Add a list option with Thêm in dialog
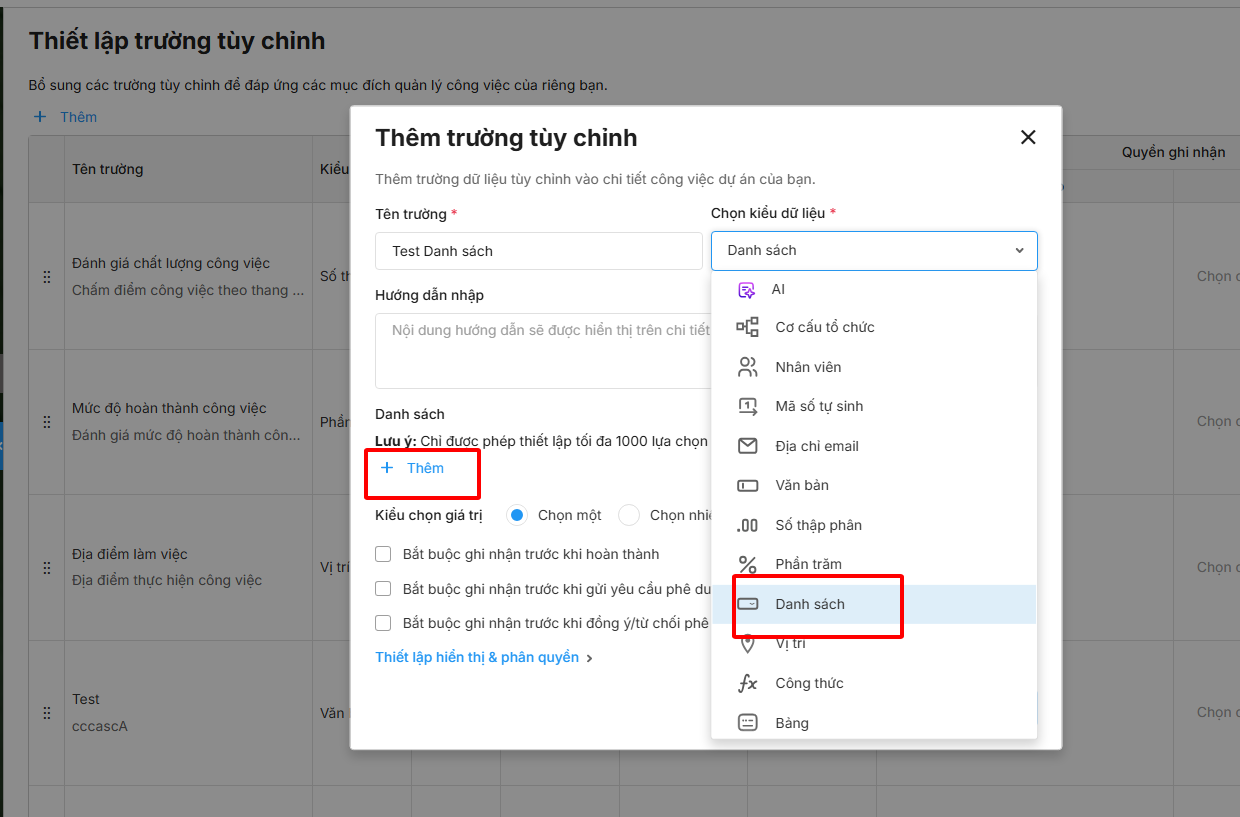 (415, 468)
